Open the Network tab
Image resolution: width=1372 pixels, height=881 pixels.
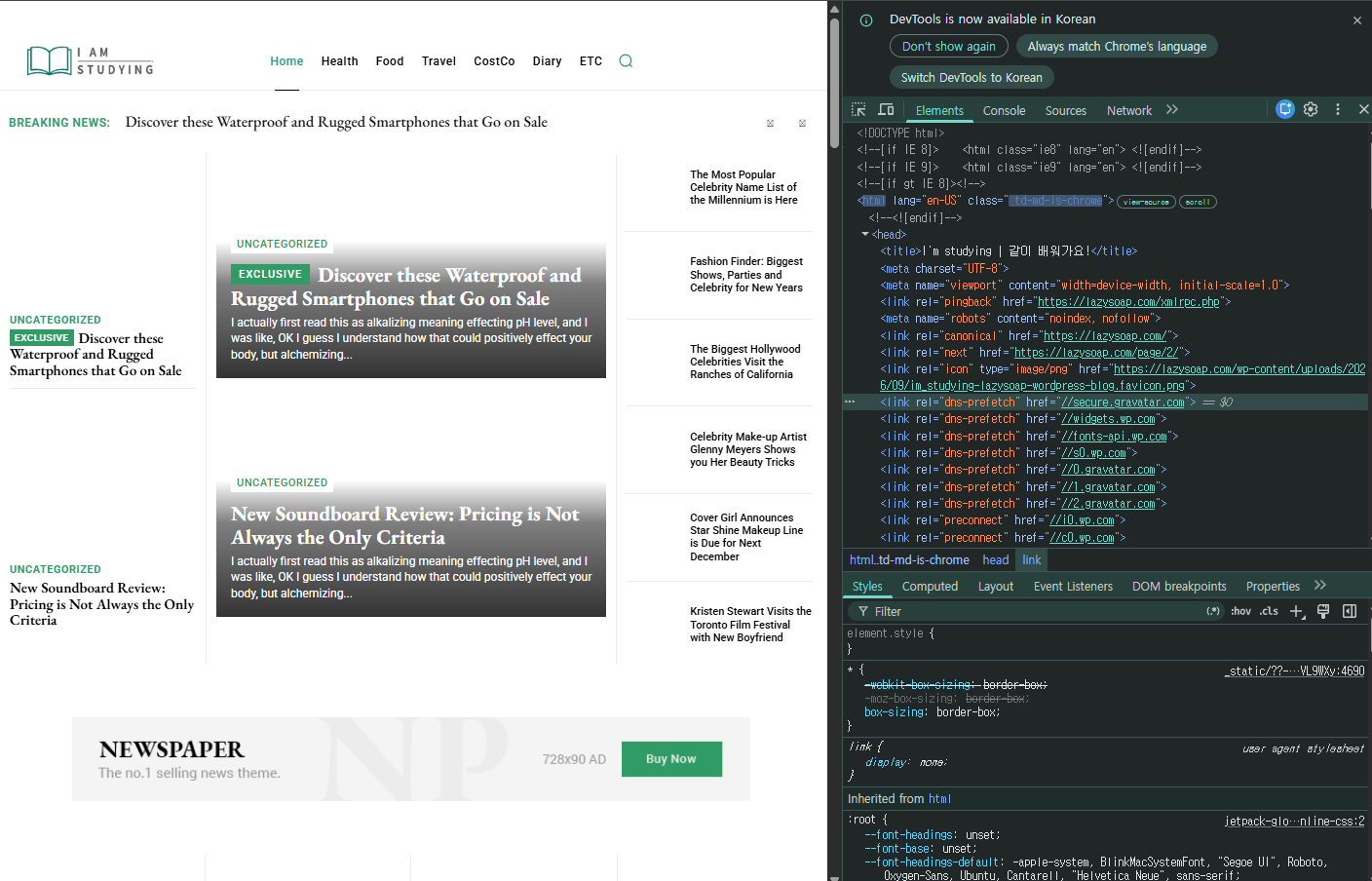pos(1129,111)
